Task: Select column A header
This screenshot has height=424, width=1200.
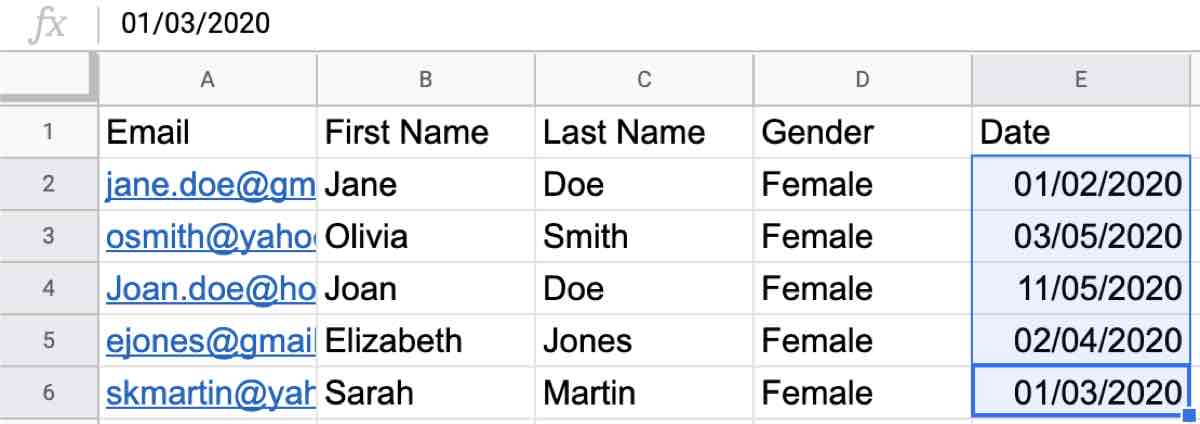Action: click(x=207, y=80)
